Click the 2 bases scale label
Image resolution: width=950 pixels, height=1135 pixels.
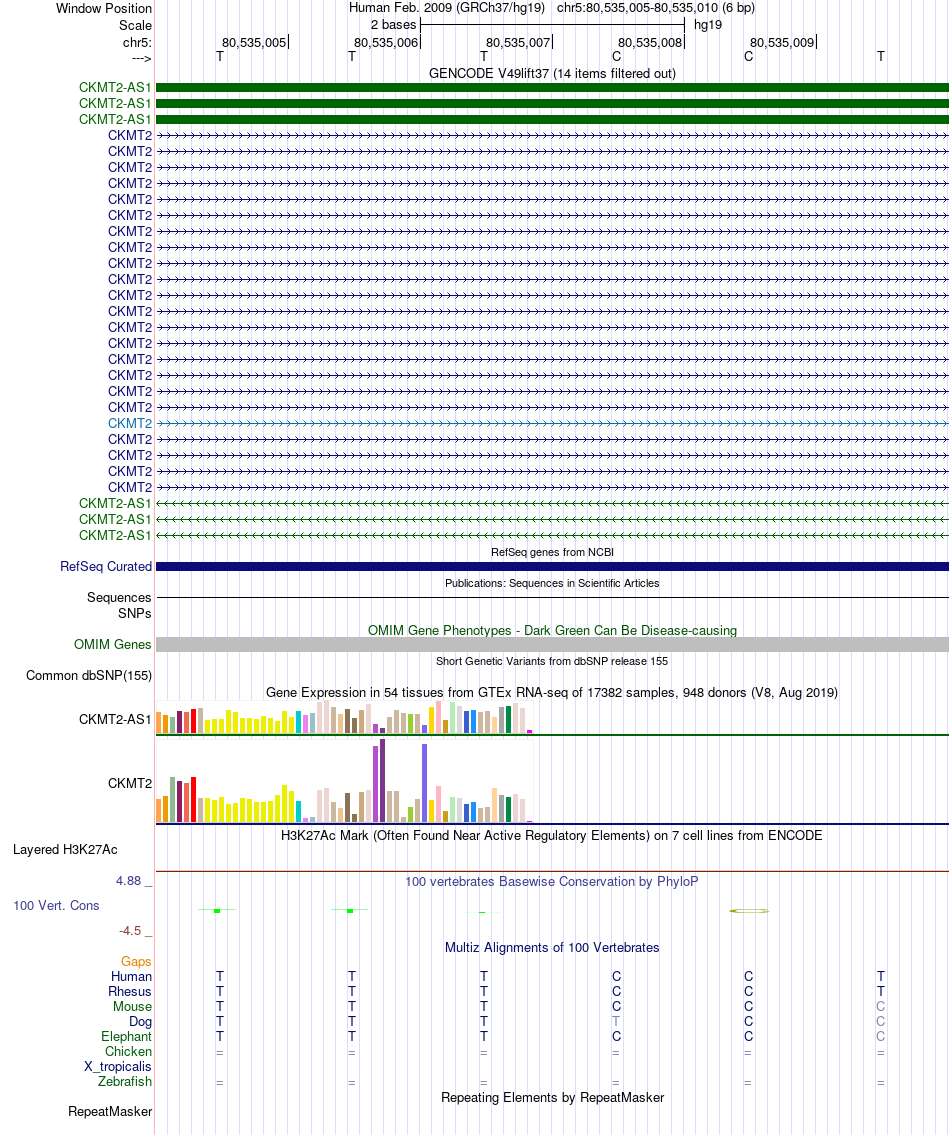coord(393,25)
